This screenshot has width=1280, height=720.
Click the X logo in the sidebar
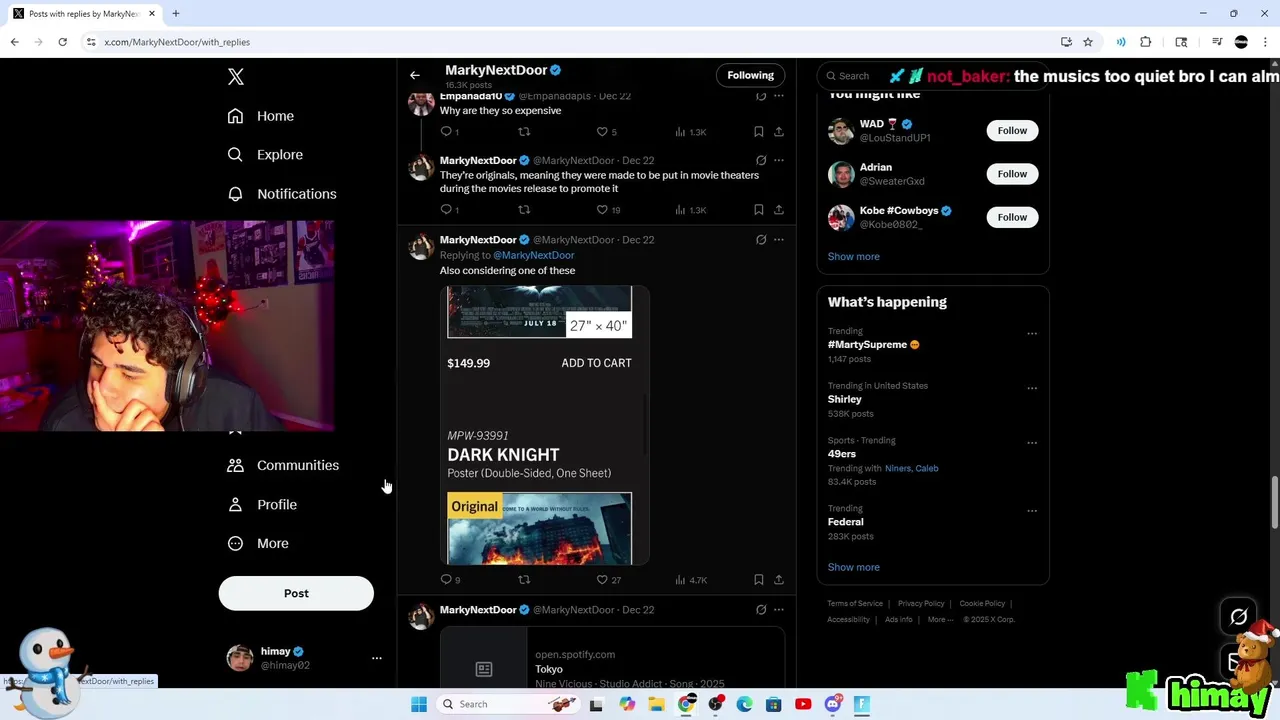click(236, 77)
